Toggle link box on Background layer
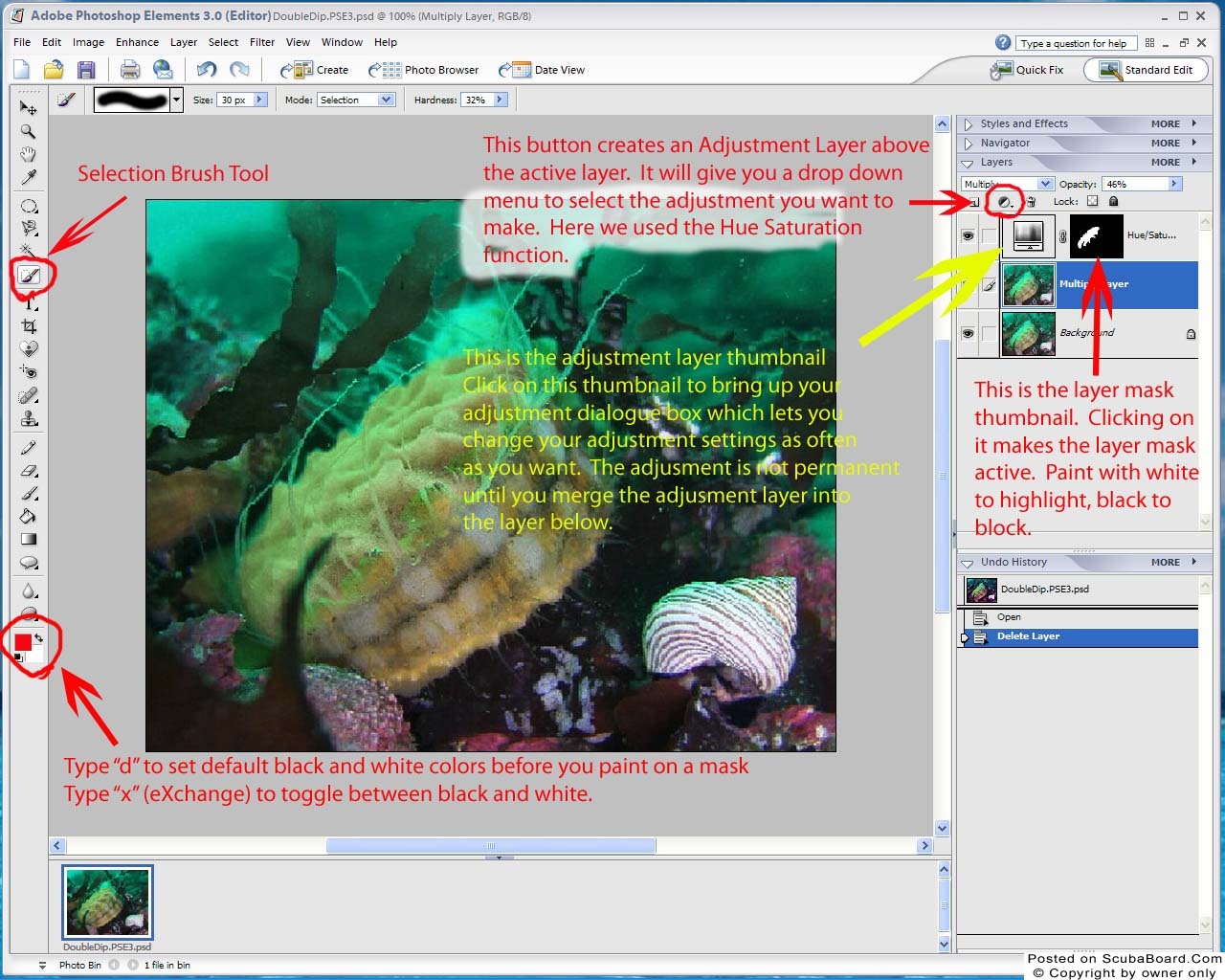Screen dimensions: 1225x980 point(989,333)
